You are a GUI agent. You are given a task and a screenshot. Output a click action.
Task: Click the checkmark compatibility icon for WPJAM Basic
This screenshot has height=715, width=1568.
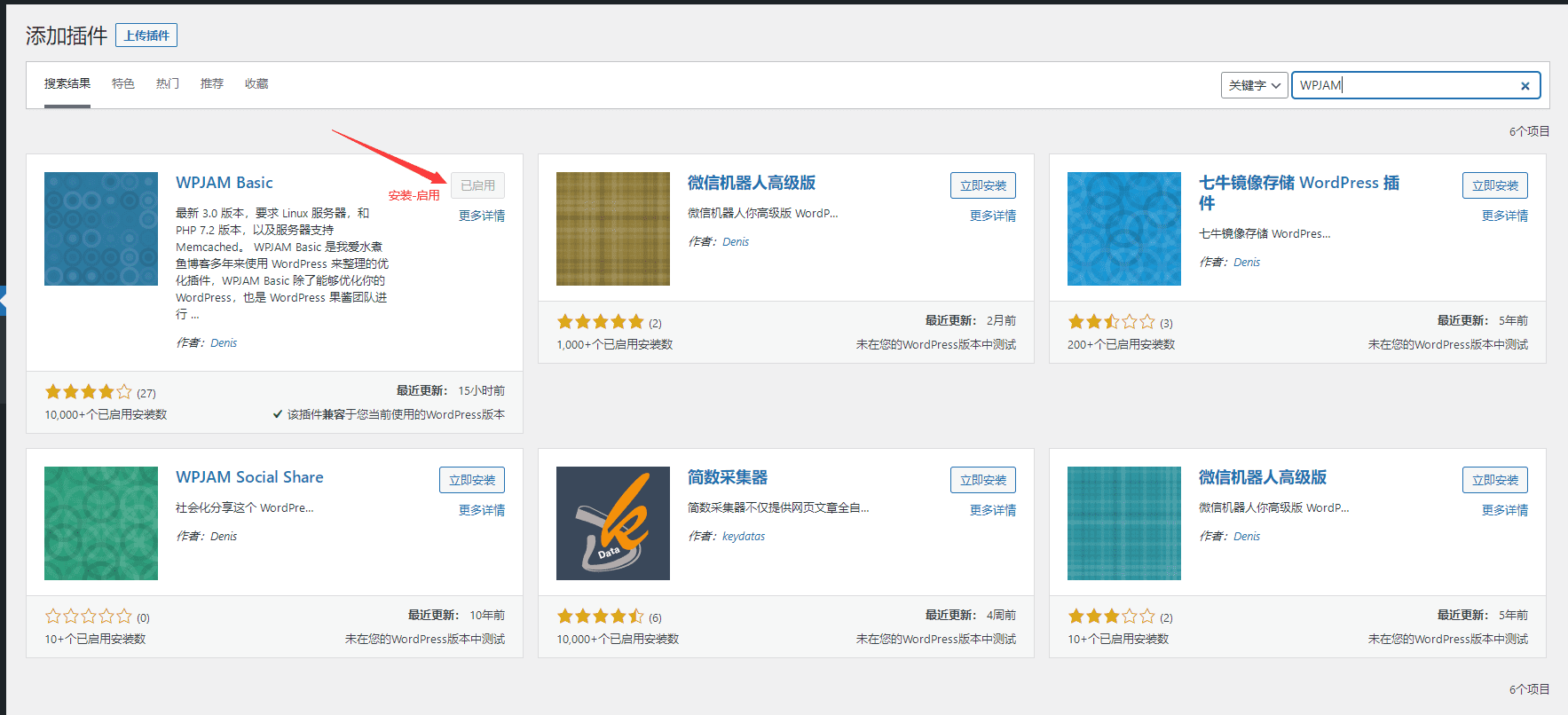[278, 414]
